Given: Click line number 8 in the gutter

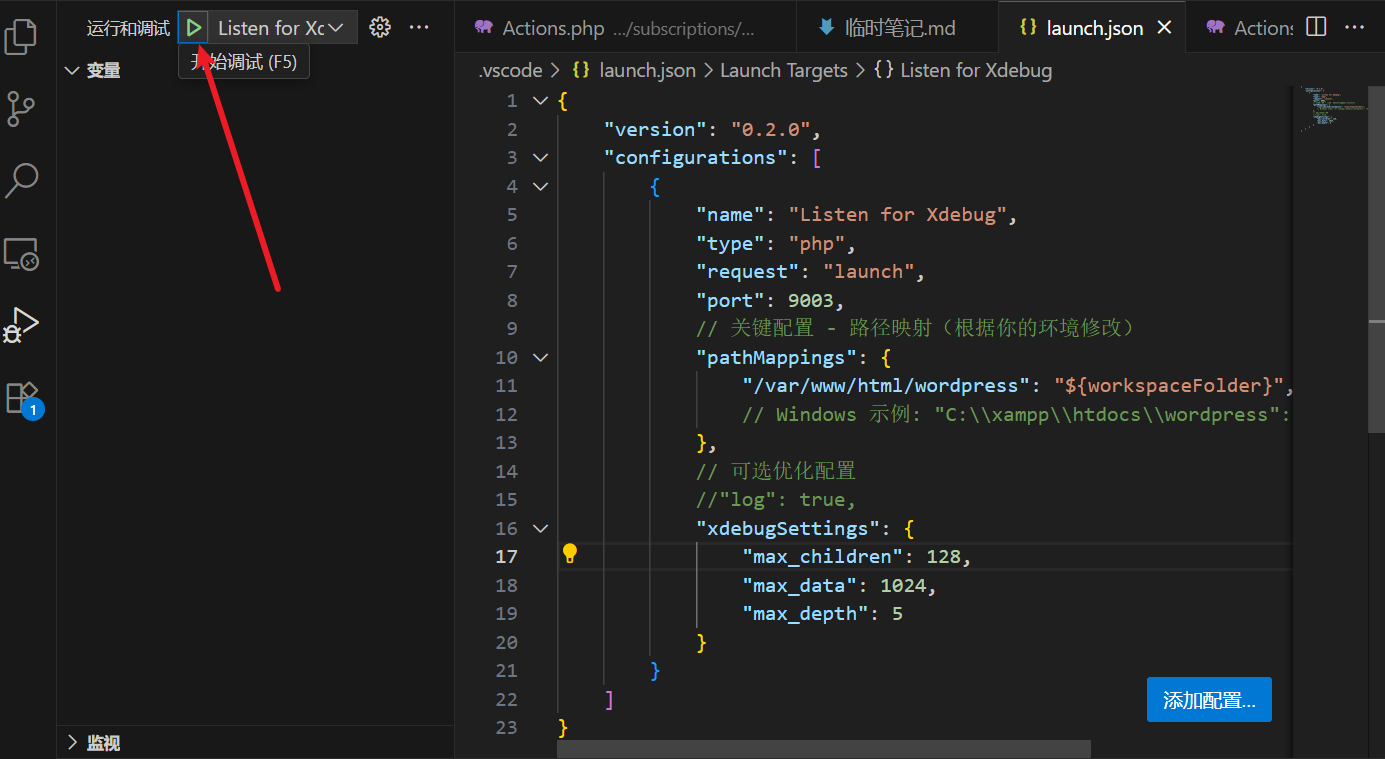Looking at the screenshot, I should 511,300.
